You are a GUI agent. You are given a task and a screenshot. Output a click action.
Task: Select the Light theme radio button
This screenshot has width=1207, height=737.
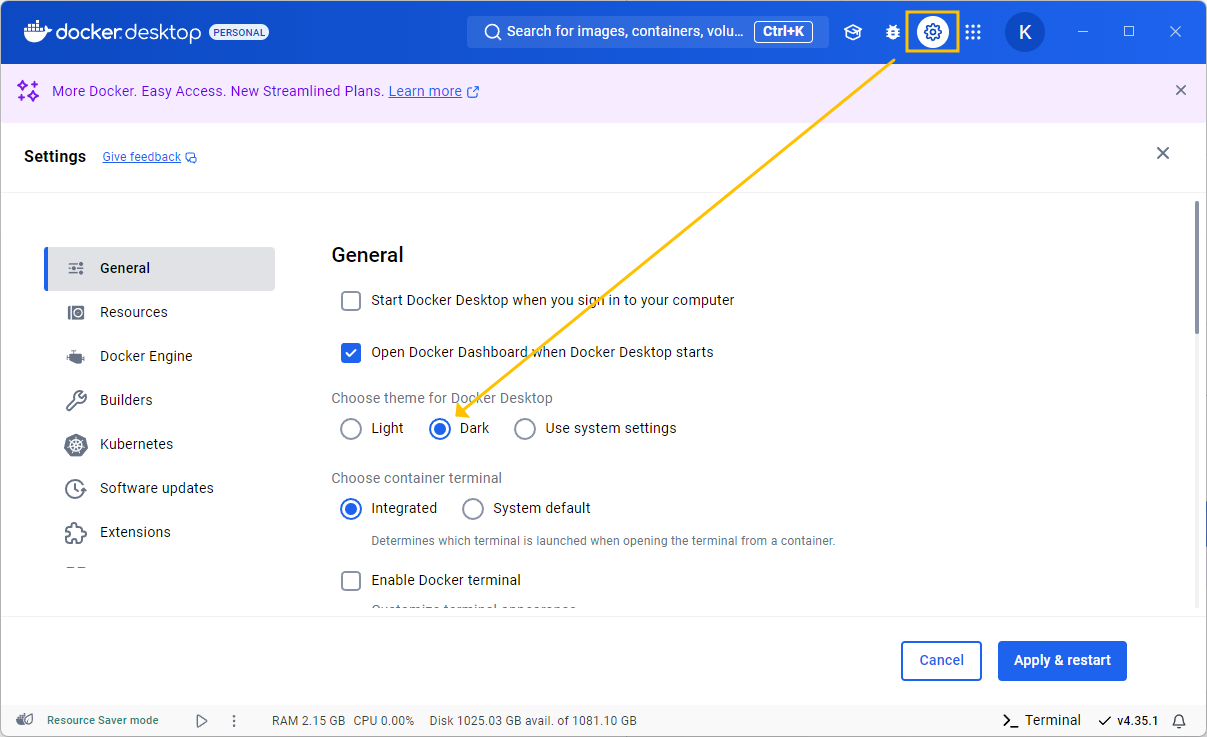351,429
